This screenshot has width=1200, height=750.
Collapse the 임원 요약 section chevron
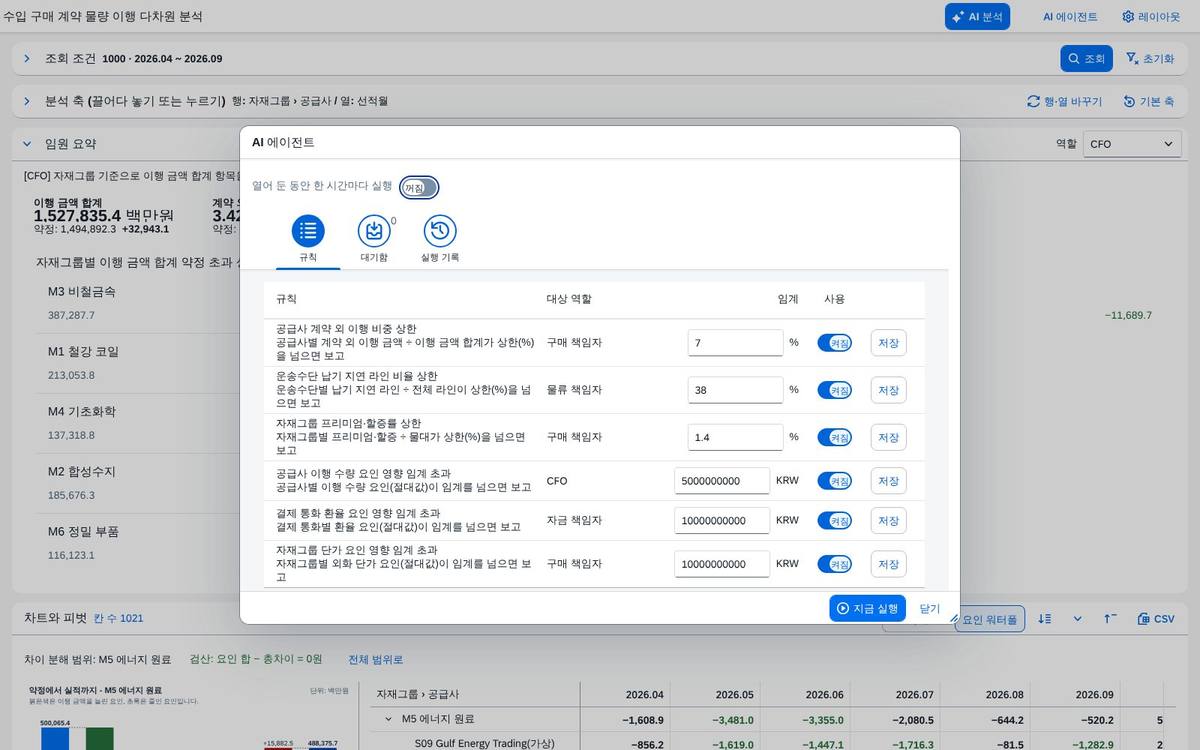[x=27, y=144]
